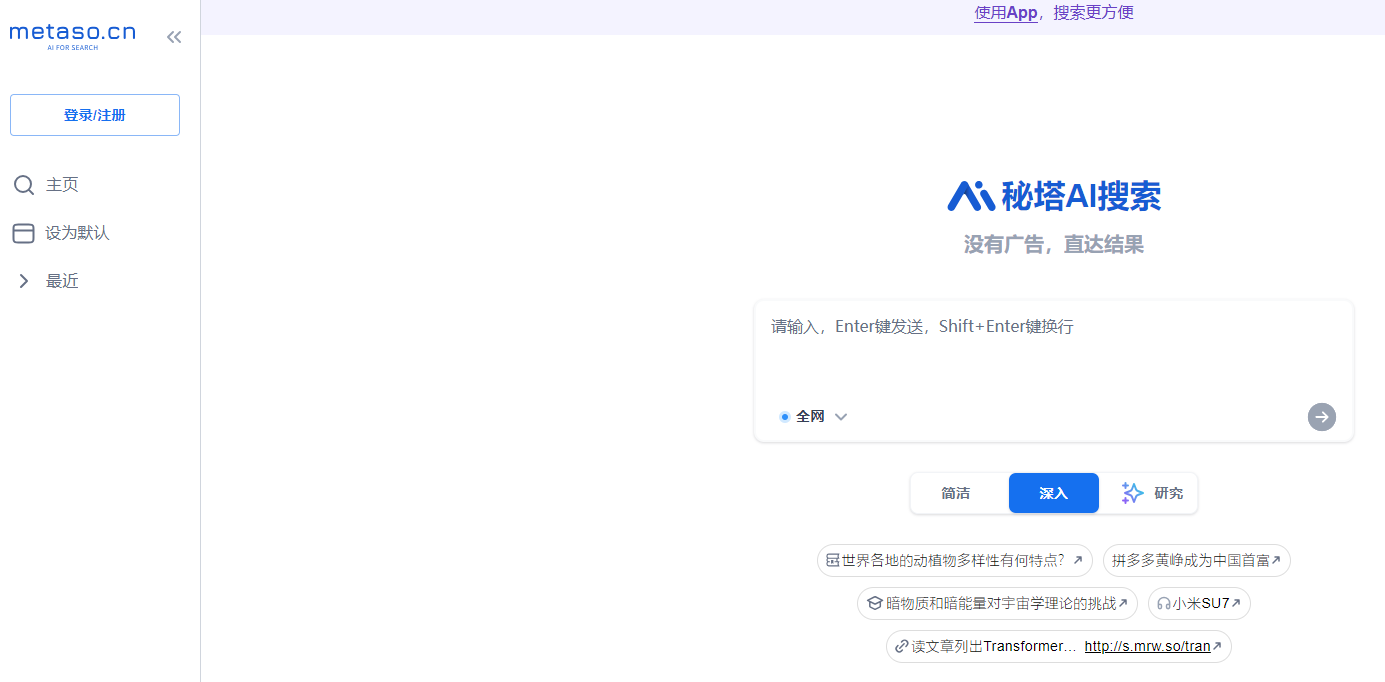
Task: Click the browser window icon beside 设为默认
Action: pos(24,233)
